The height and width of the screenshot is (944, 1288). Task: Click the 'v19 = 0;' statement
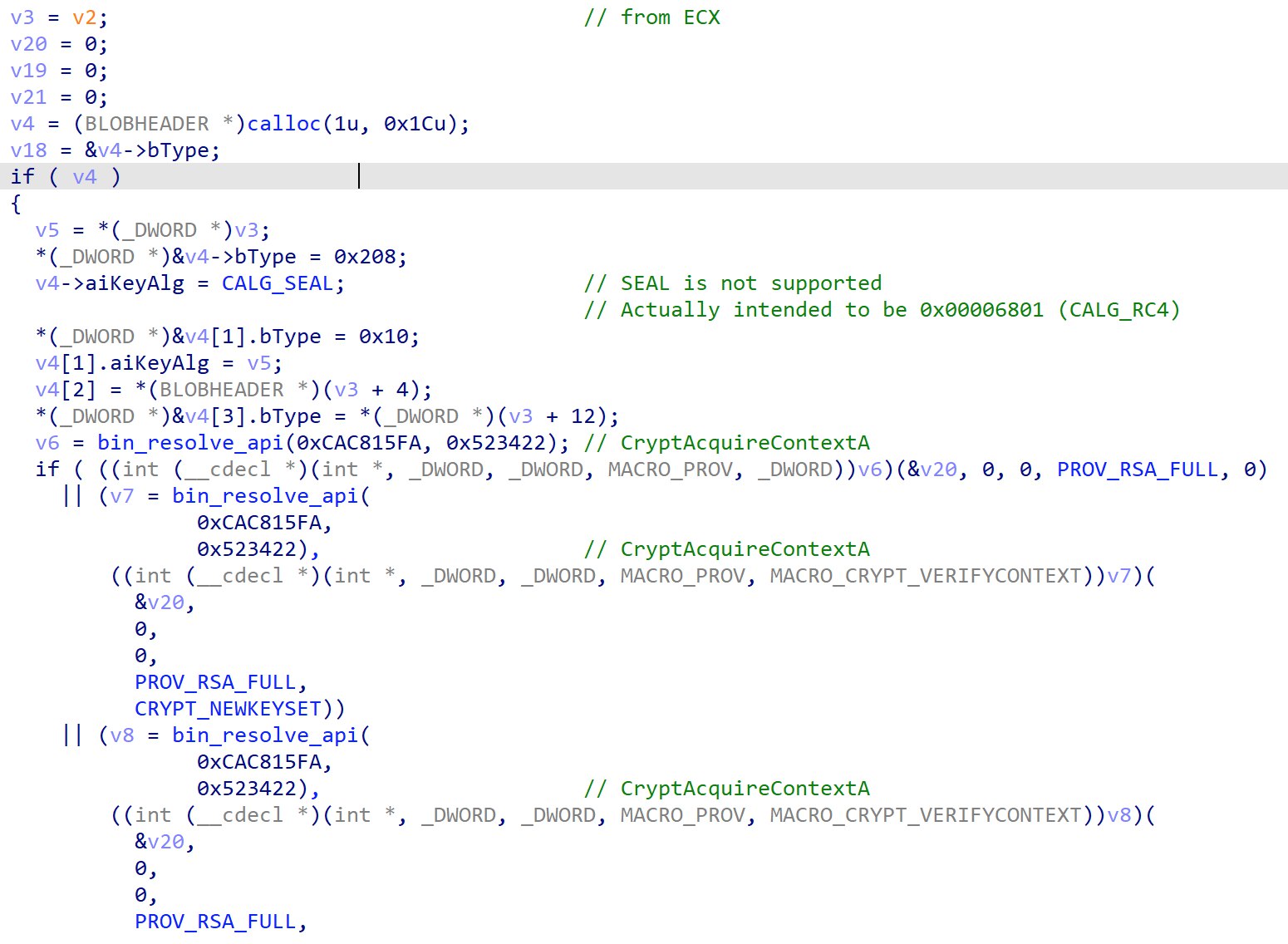click(x=59, y=71)
